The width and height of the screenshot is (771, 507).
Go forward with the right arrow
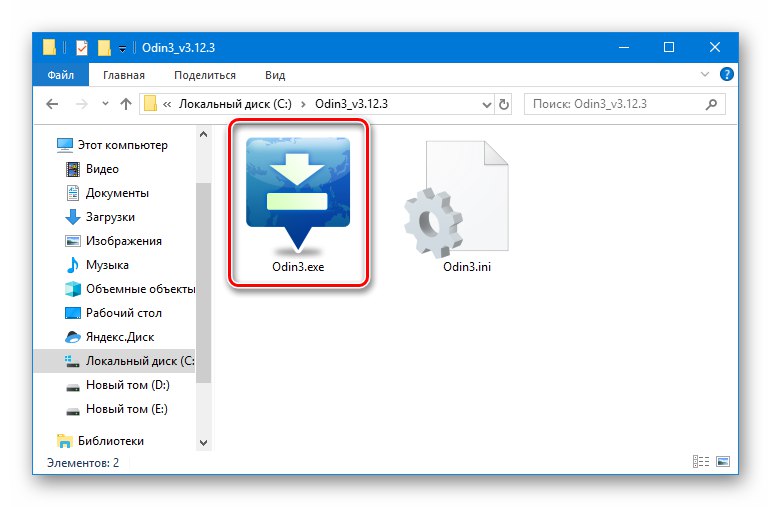(x=82, y=104)
